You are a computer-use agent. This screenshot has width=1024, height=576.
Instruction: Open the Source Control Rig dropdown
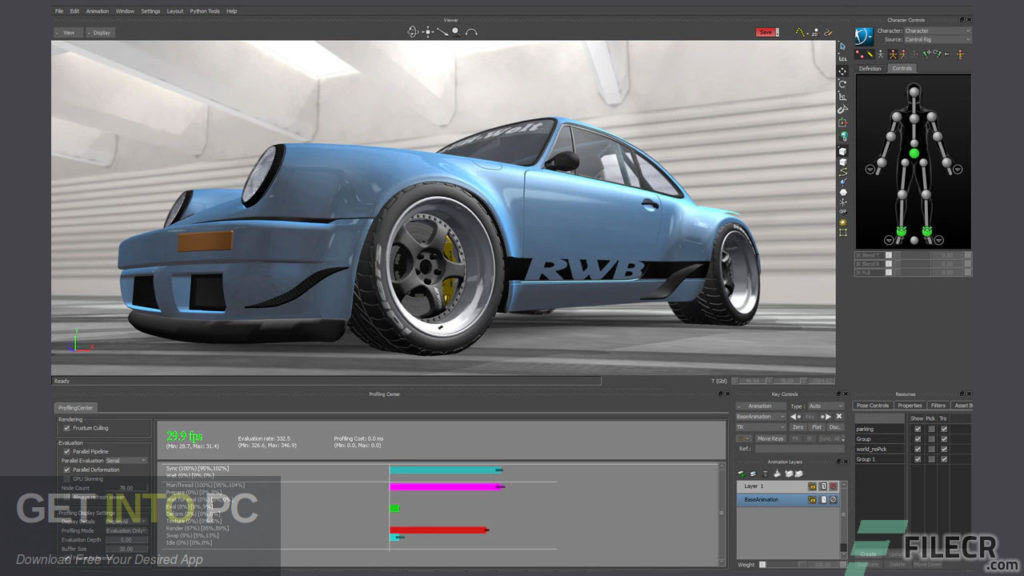point(937,40)
